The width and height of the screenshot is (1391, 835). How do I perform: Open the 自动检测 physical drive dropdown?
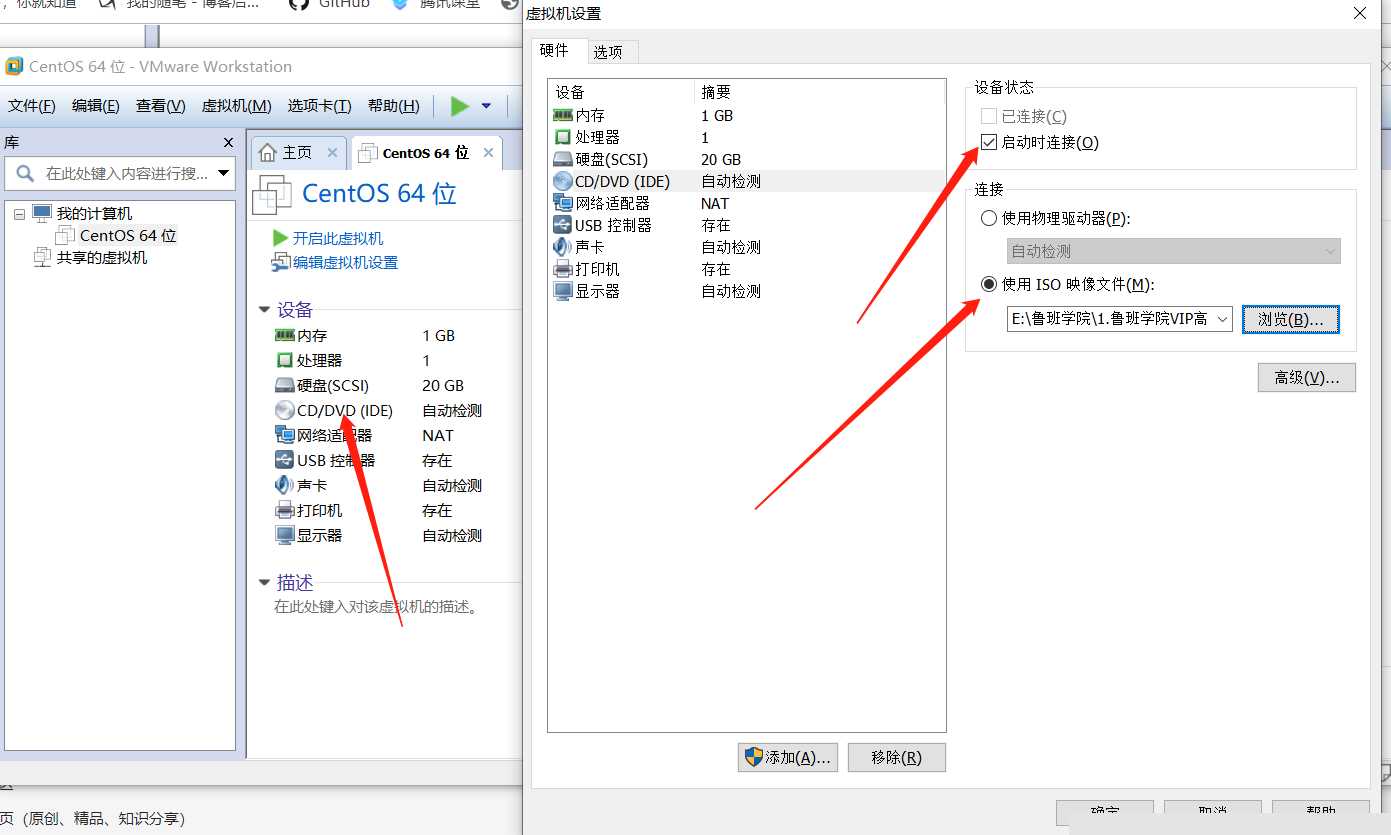click(1174, 251)
